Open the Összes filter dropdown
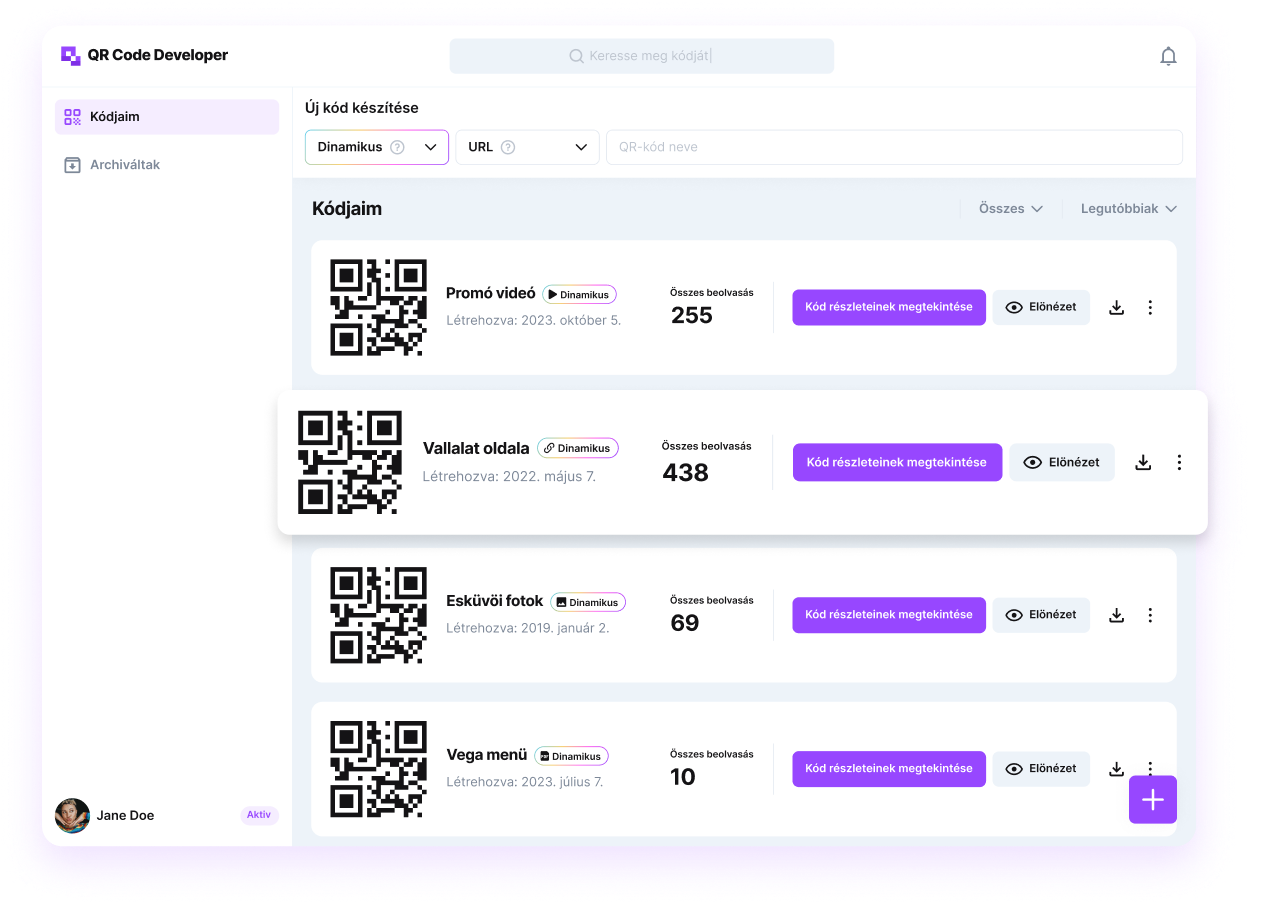Image resolution: width=1266 pixels, height=903 pixels. 1011,209
